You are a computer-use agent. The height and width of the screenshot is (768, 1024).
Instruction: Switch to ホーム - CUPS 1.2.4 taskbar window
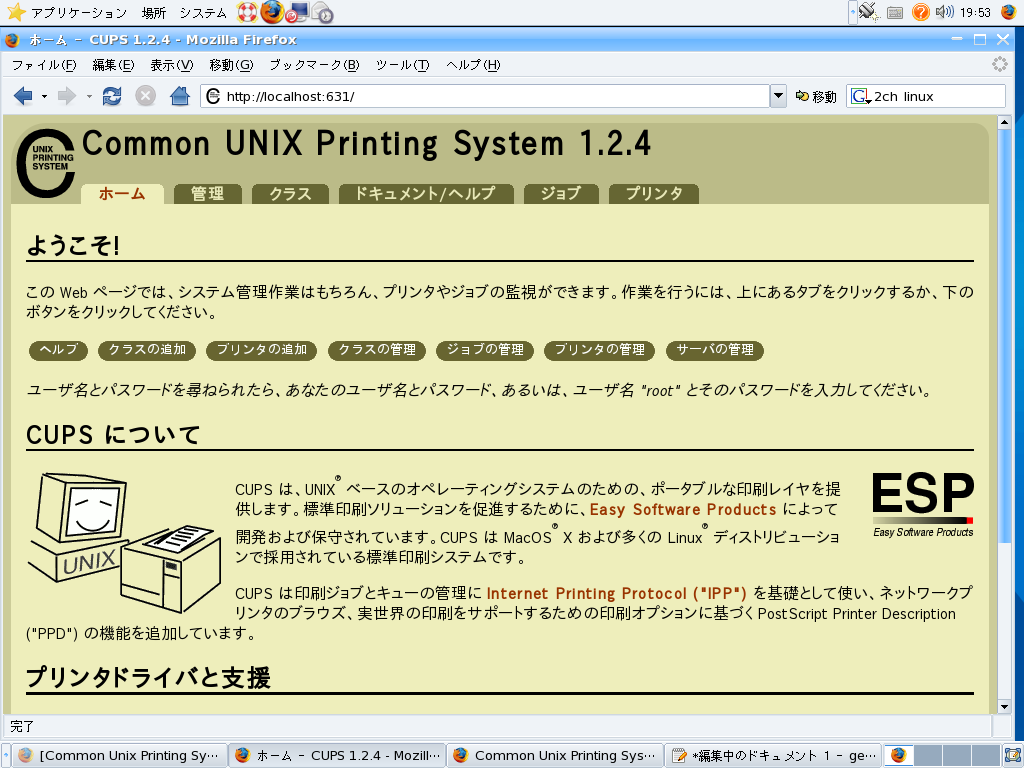[338, 756]
